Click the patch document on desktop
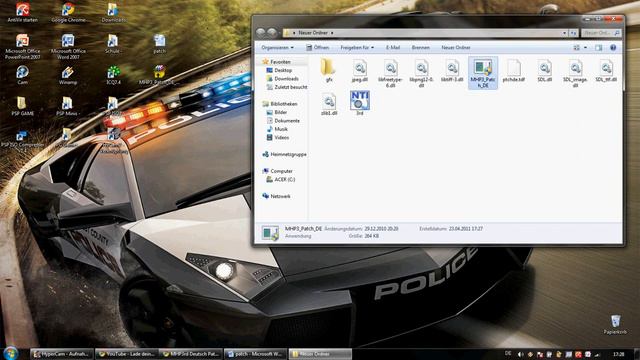Viewport: 640px width, 360px height. pos(159,44)
